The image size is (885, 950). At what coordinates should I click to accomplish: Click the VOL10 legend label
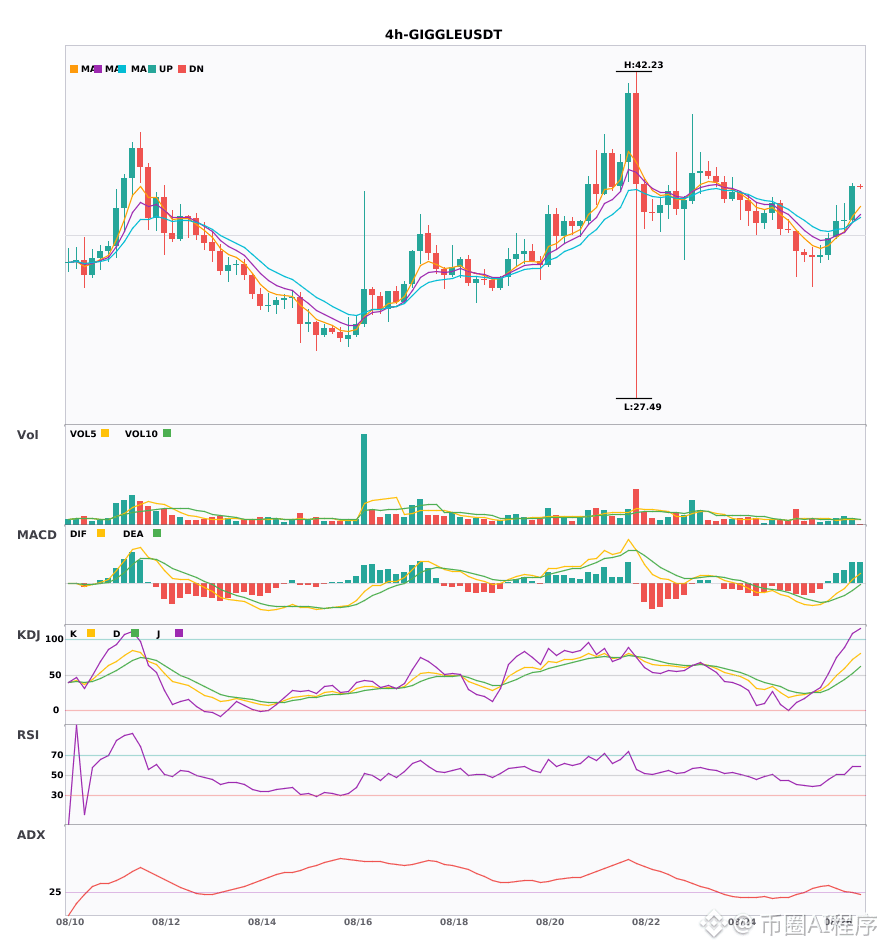[x=141, y=434]
